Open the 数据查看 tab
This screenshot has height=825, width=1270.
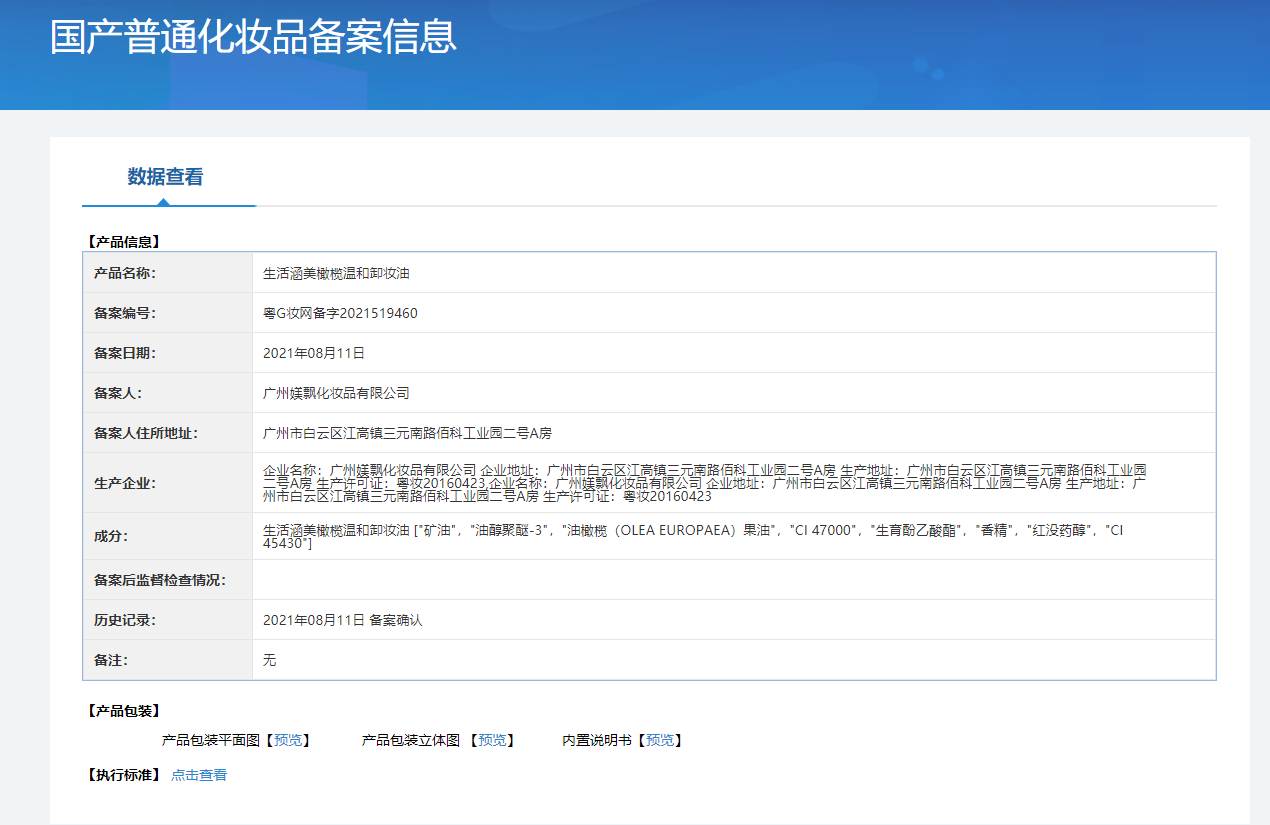166,177
